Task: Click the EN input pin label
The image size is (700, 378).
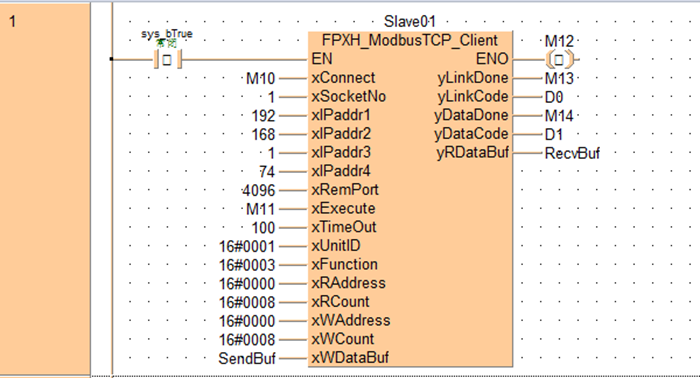Action: click(x=322, y=59)
